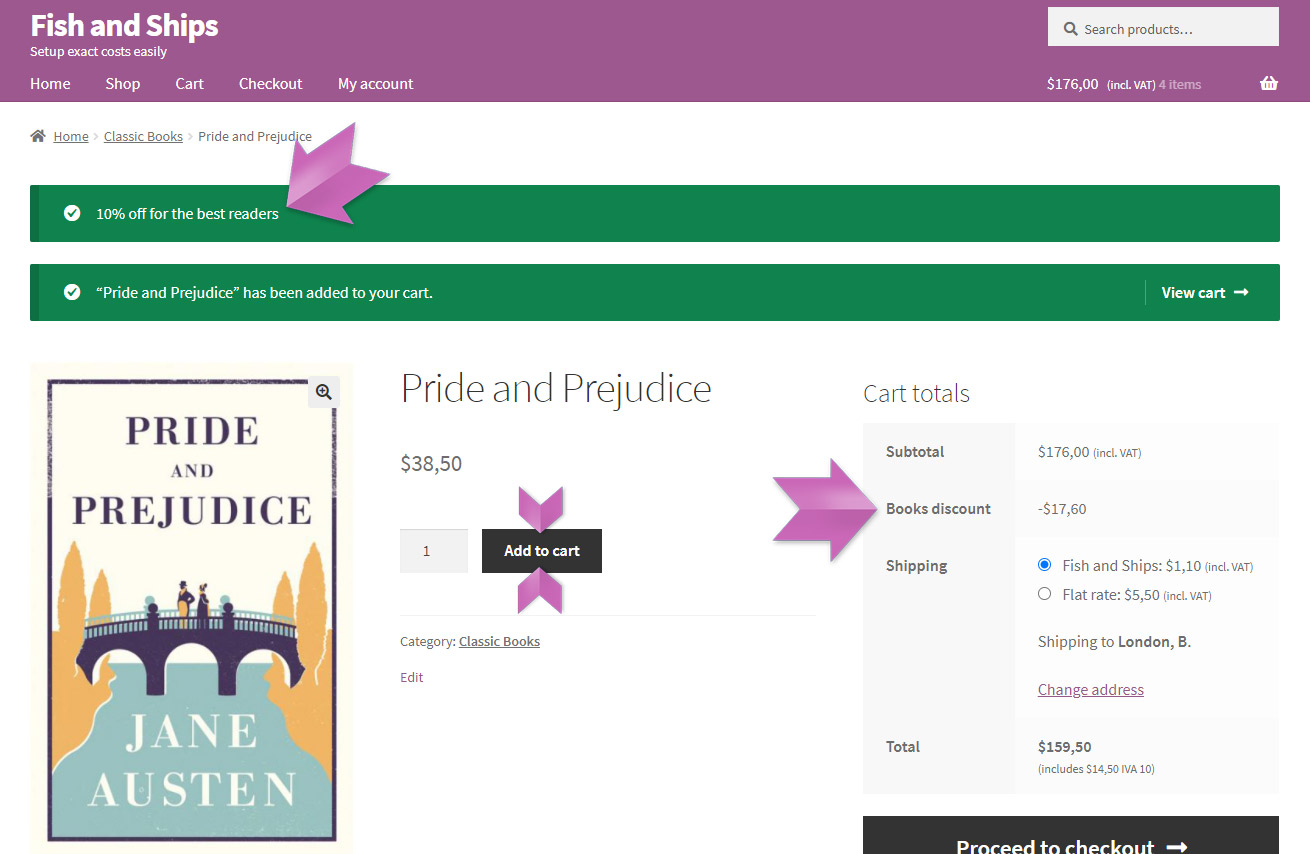Click the quantity input field
The height and width of the screenshot is (854, 1310).
pyautogui.click(x=433, y=550)
